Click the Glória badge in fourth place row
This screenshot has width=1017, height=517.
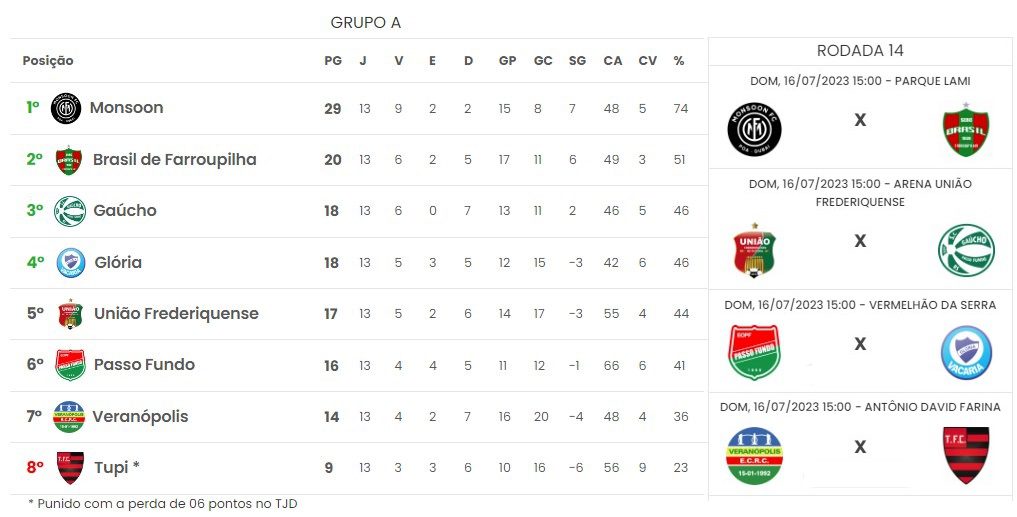(x=71, y=263)
